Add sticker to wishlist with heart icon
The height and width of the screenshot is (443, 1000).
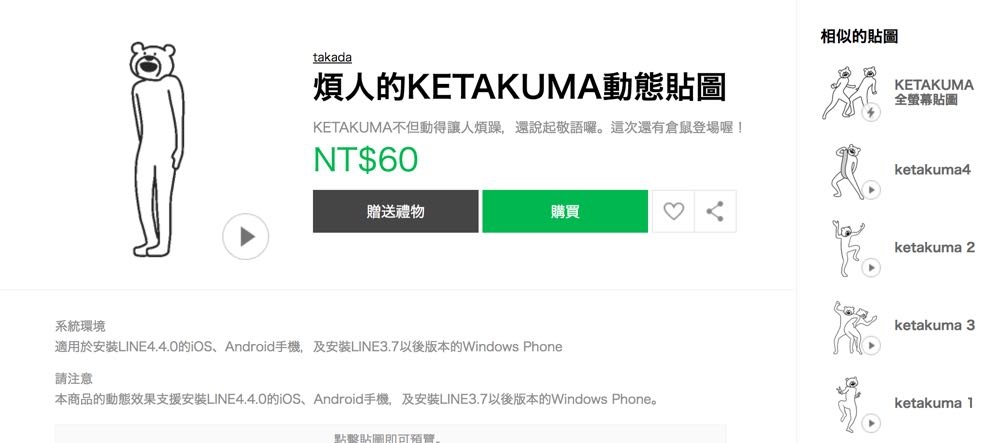point(673,211)
